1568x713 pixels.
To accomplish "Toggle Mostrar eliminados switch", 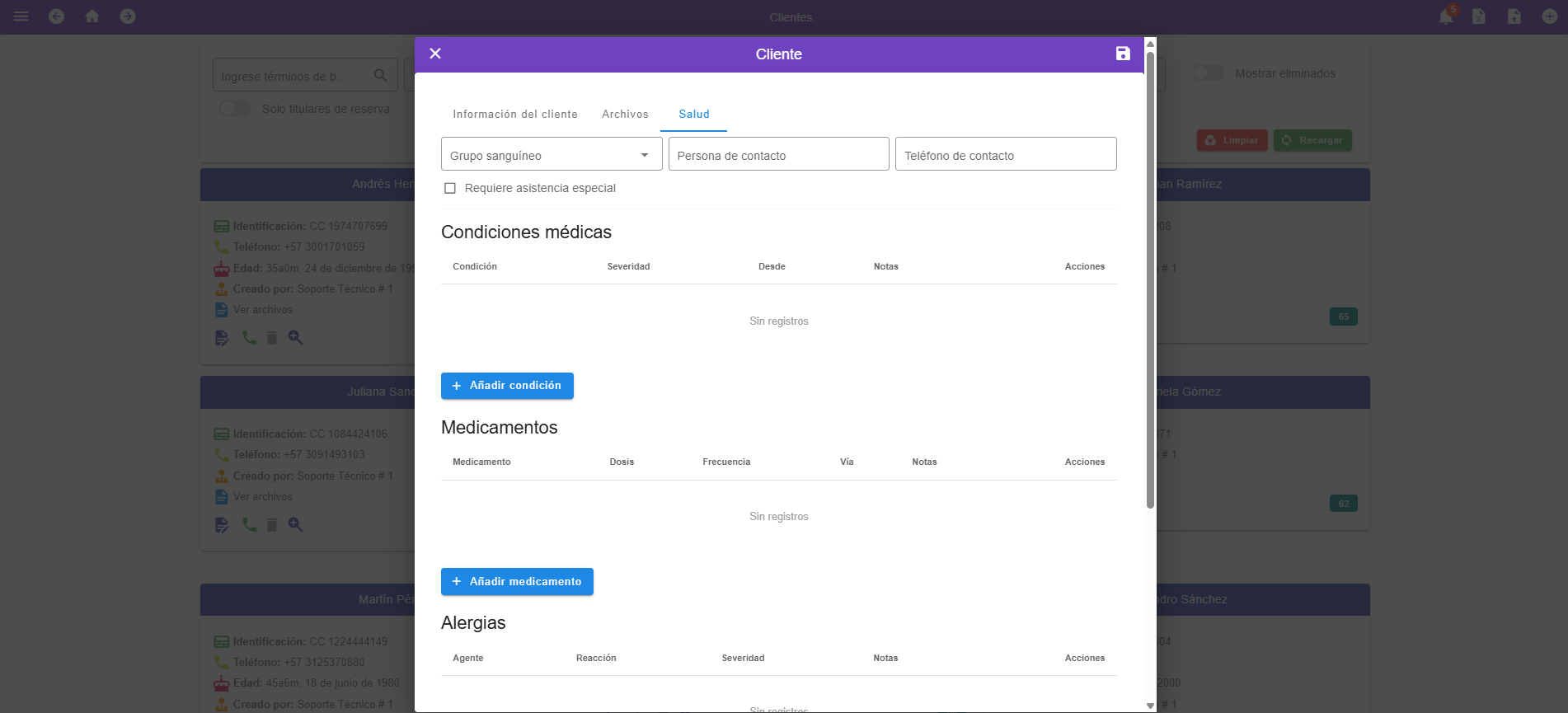I will pos(1208,73).
